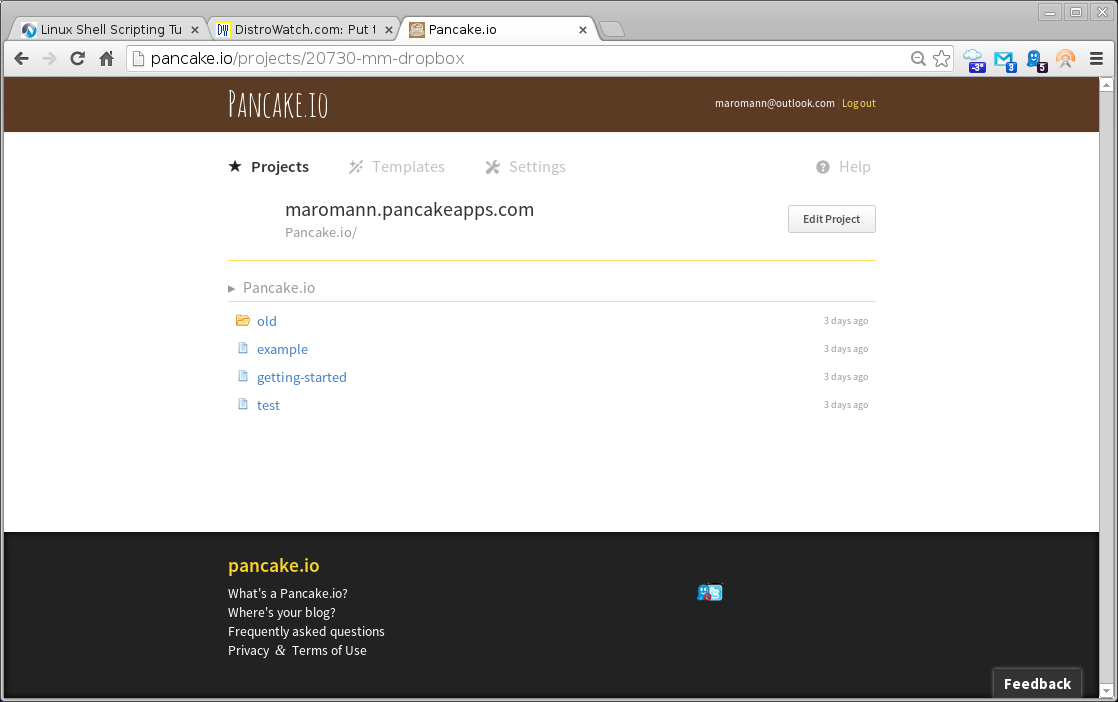Image resolution: width=1118 pixels, height=702 pixels.
Task: Click the Pancake.io/ path text under project title
Action: tap(321, 232)
